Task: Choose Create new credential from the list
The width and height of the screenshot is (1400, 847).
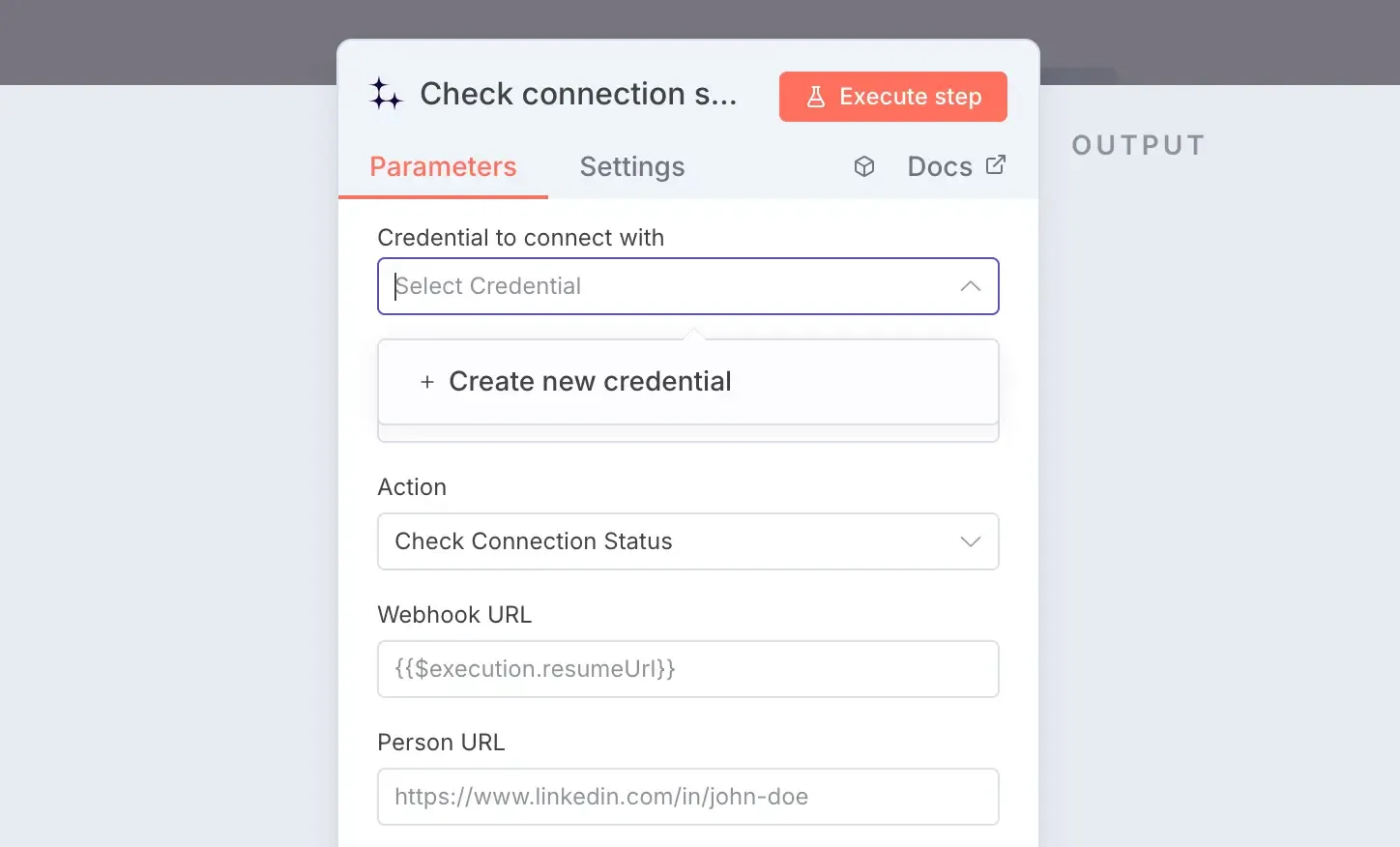Action: (688, 382)
